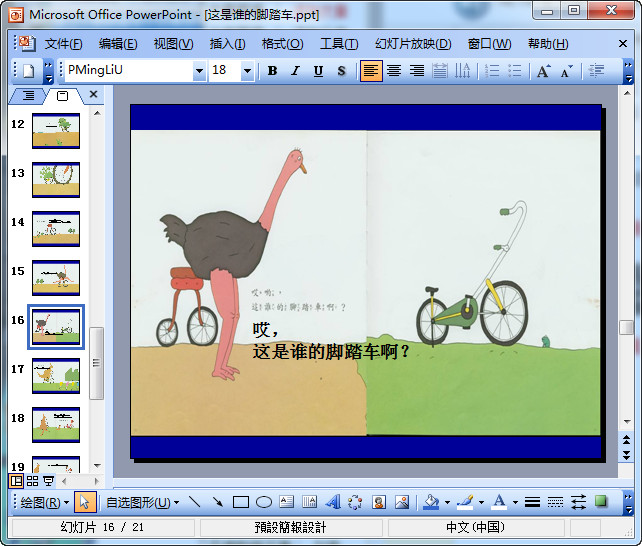Open the line color dropdown arrow

(x=482, y=502)
